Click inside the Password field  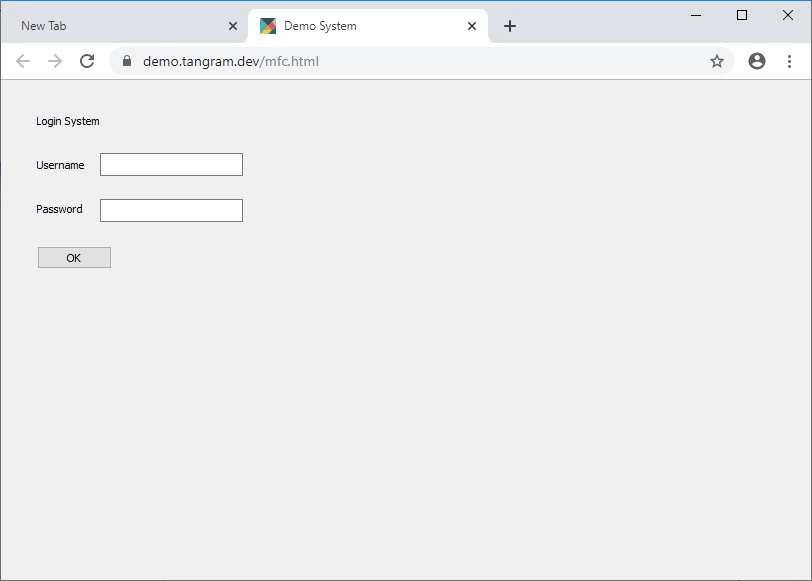tap(171, 210)
